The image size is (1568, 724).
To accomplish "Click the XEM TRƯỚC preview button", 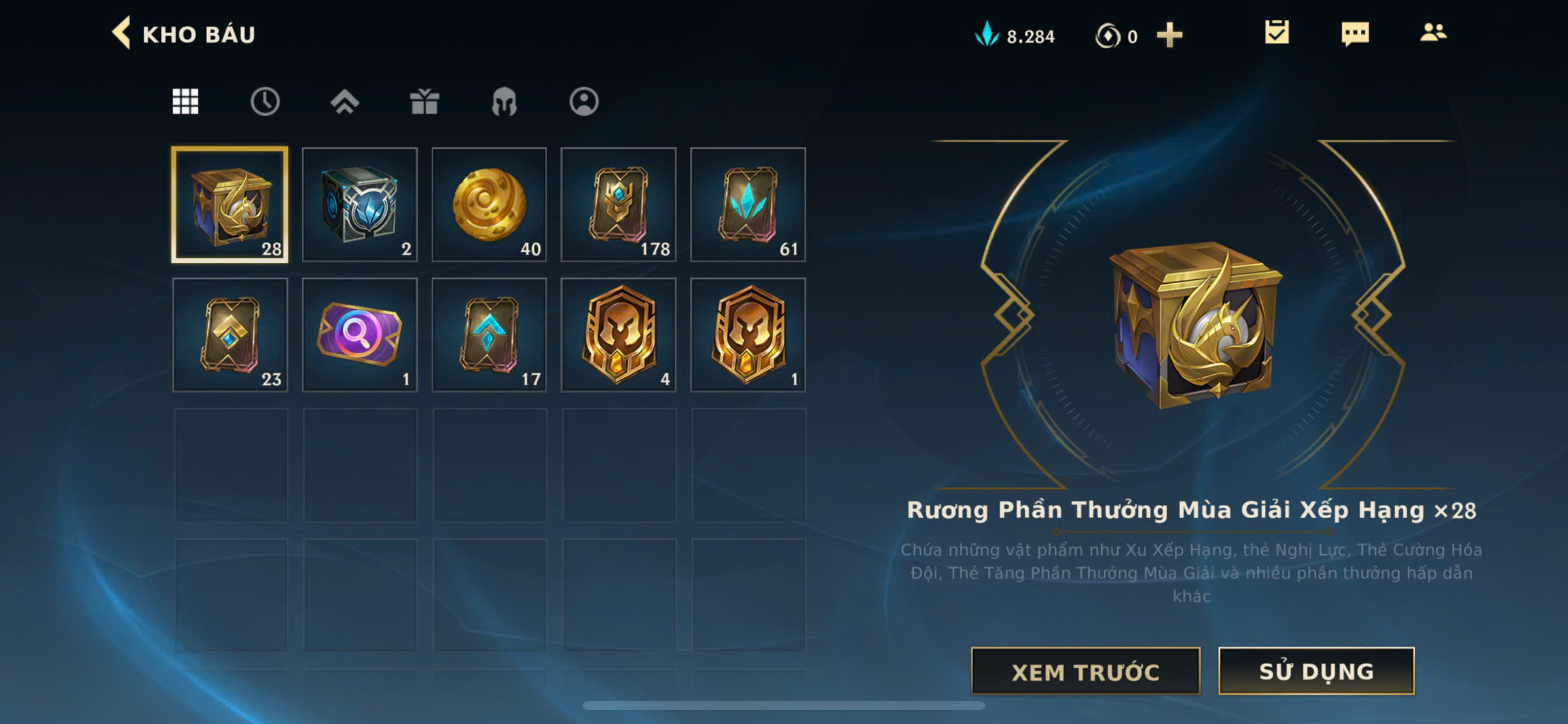I will [x=1086, y=671].
